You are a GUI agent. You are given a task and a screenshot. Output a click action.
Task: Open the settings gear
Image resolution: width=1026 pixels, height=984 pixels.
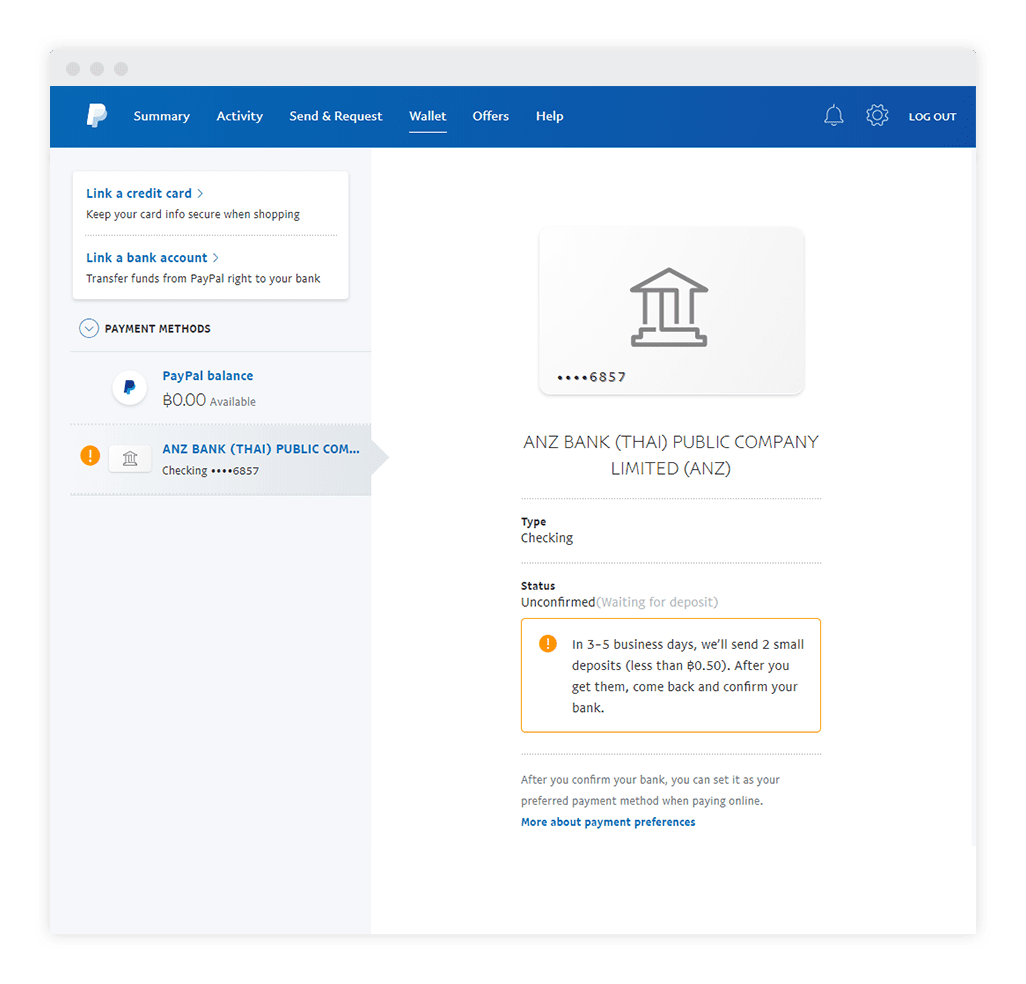coord(877,115)
